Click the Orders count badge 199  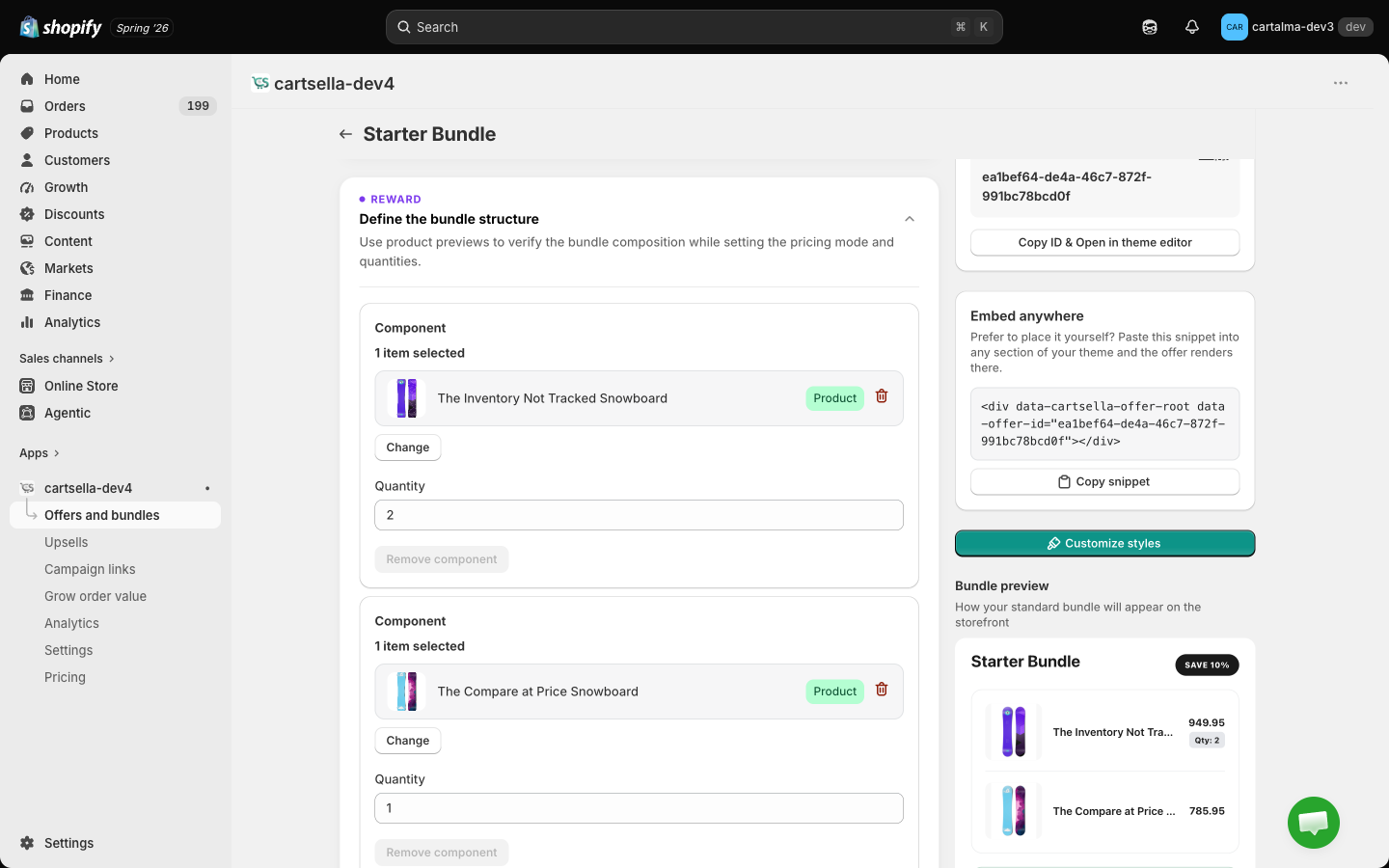[x=198, y=106]
